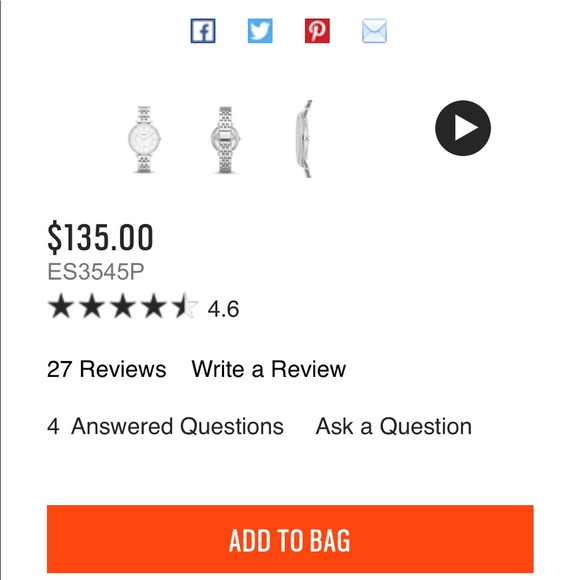Viewport: 580px width, 580px height.
Task: Select the 4.6 rating score
Action: tap(223, 309)
